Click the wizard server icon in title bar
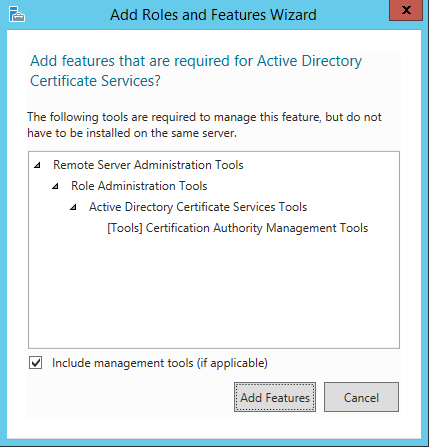Screen dimensions: 429x447 pyautogui.click(x=17, y=15)
